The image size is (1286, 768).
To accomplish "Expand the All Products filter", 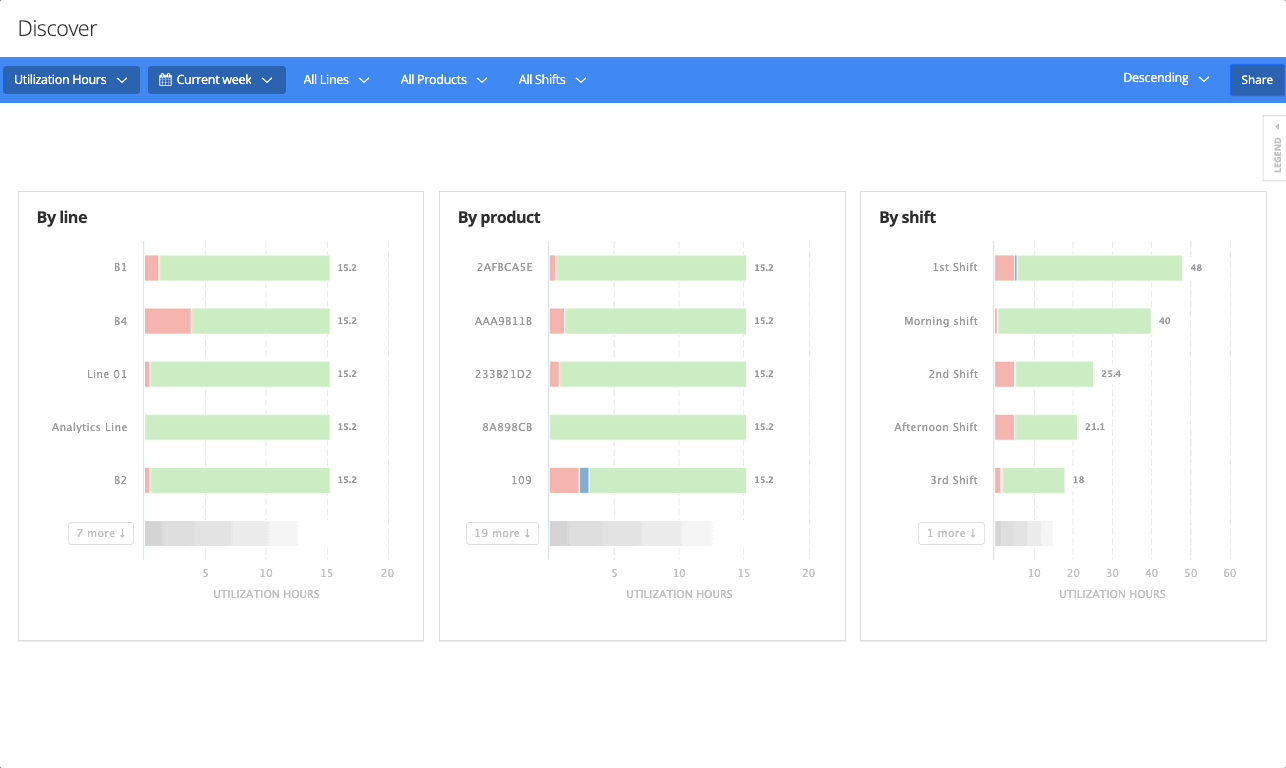I will pos(444,80).
